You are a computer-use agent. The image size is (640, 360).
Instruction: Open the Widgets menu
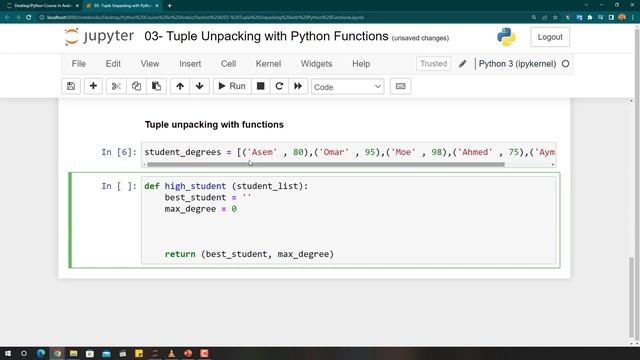[x=316, y=64]
